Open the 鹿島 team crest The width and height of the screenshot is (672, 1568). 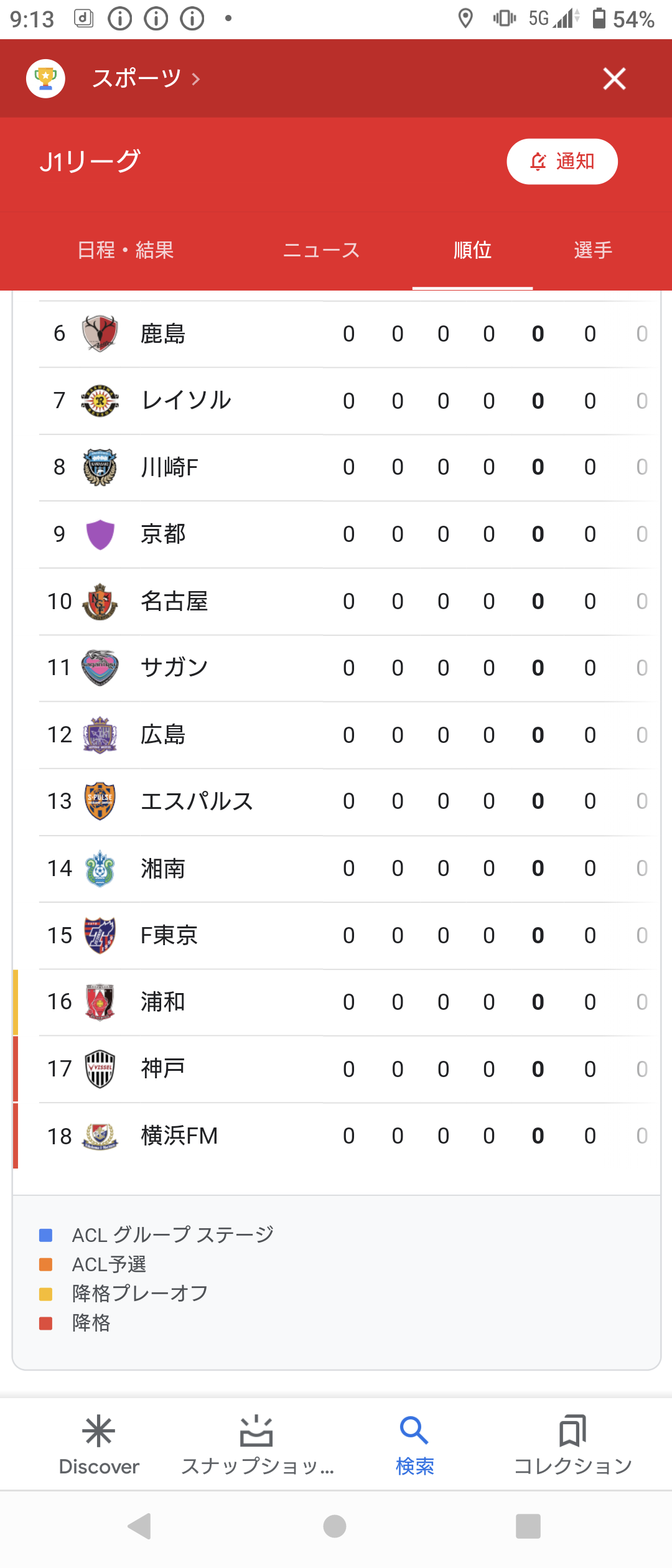coord(100,334)
